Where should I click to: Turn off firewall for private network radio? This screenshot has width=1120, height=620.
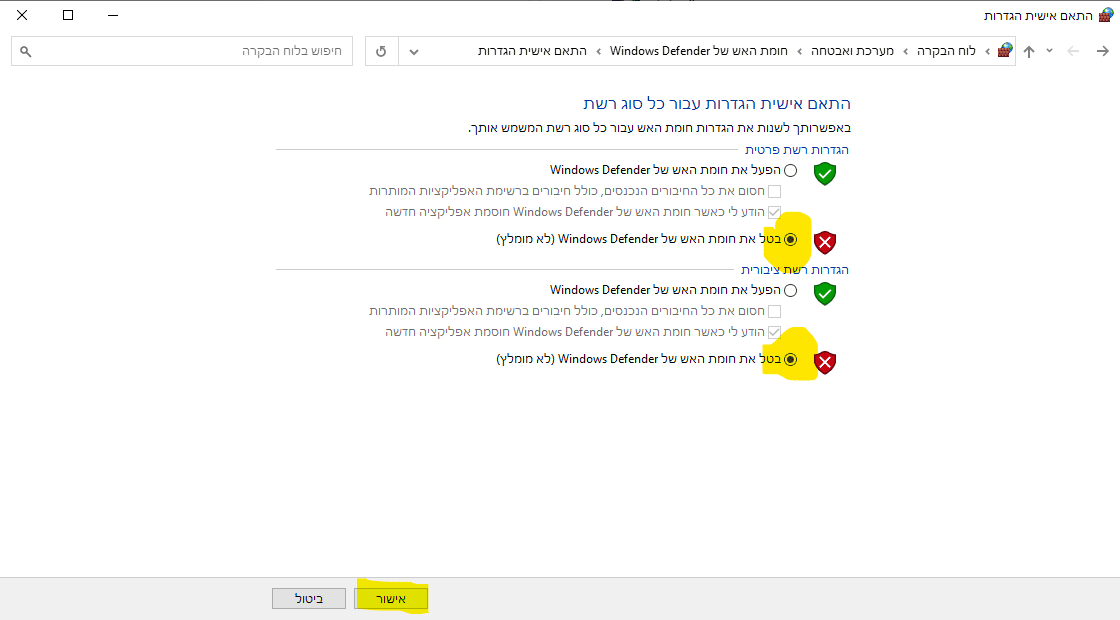click(790, 239)
